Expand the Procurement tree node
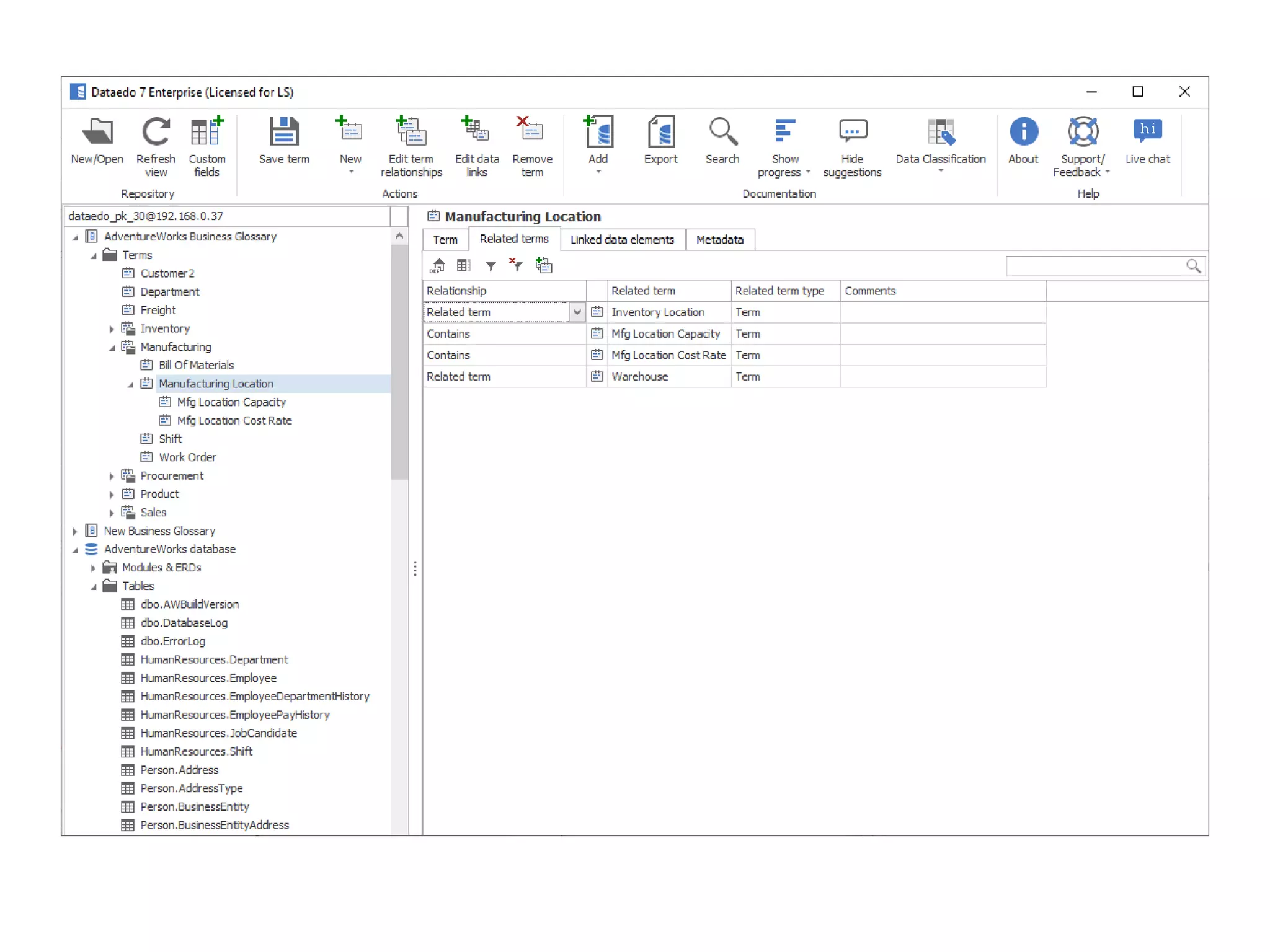This screenshot has width=1270, height=952. (112, 476)
